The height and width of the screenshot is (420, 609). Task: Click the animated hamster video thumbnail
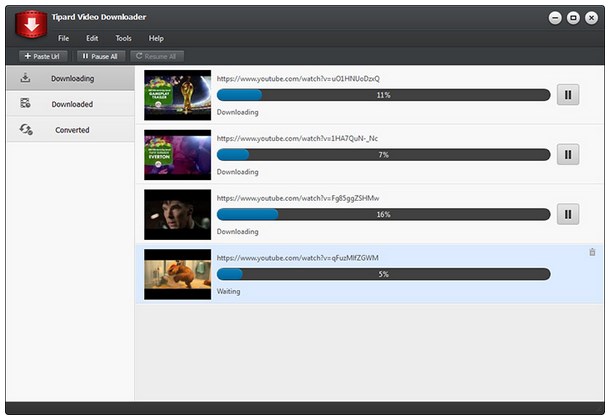coord(177,274)
